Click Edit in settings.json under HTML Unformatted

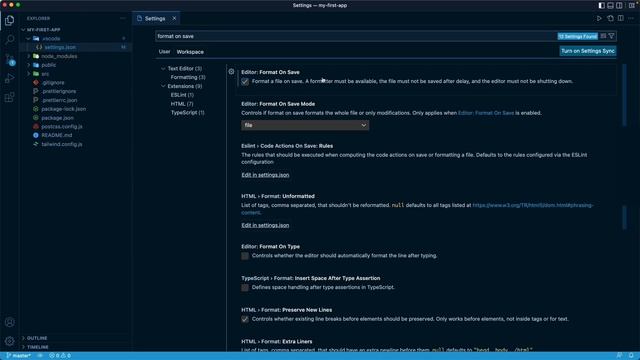pos(265,225)
